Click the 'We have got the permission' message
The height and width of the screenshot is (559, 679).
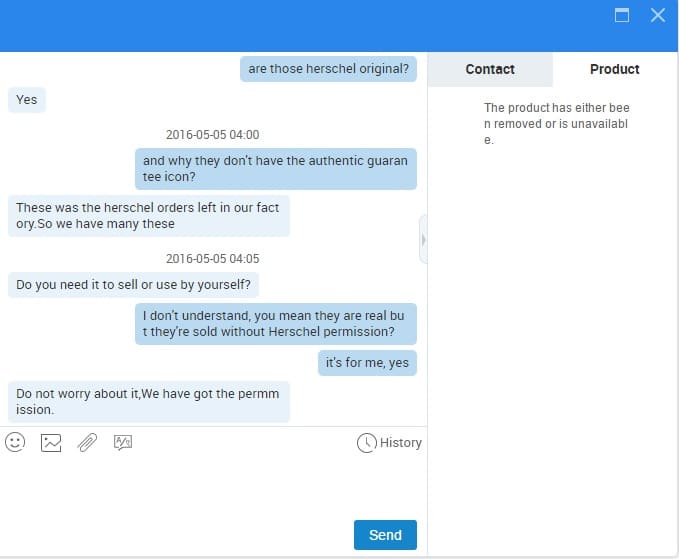(149, 402)
